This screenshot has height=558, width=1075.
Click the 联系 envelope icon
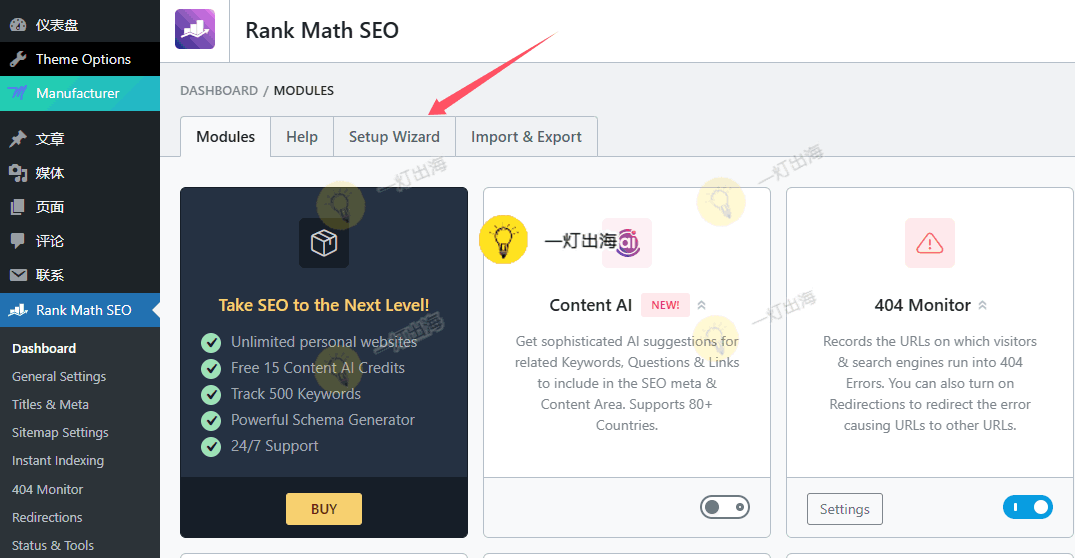18,275
